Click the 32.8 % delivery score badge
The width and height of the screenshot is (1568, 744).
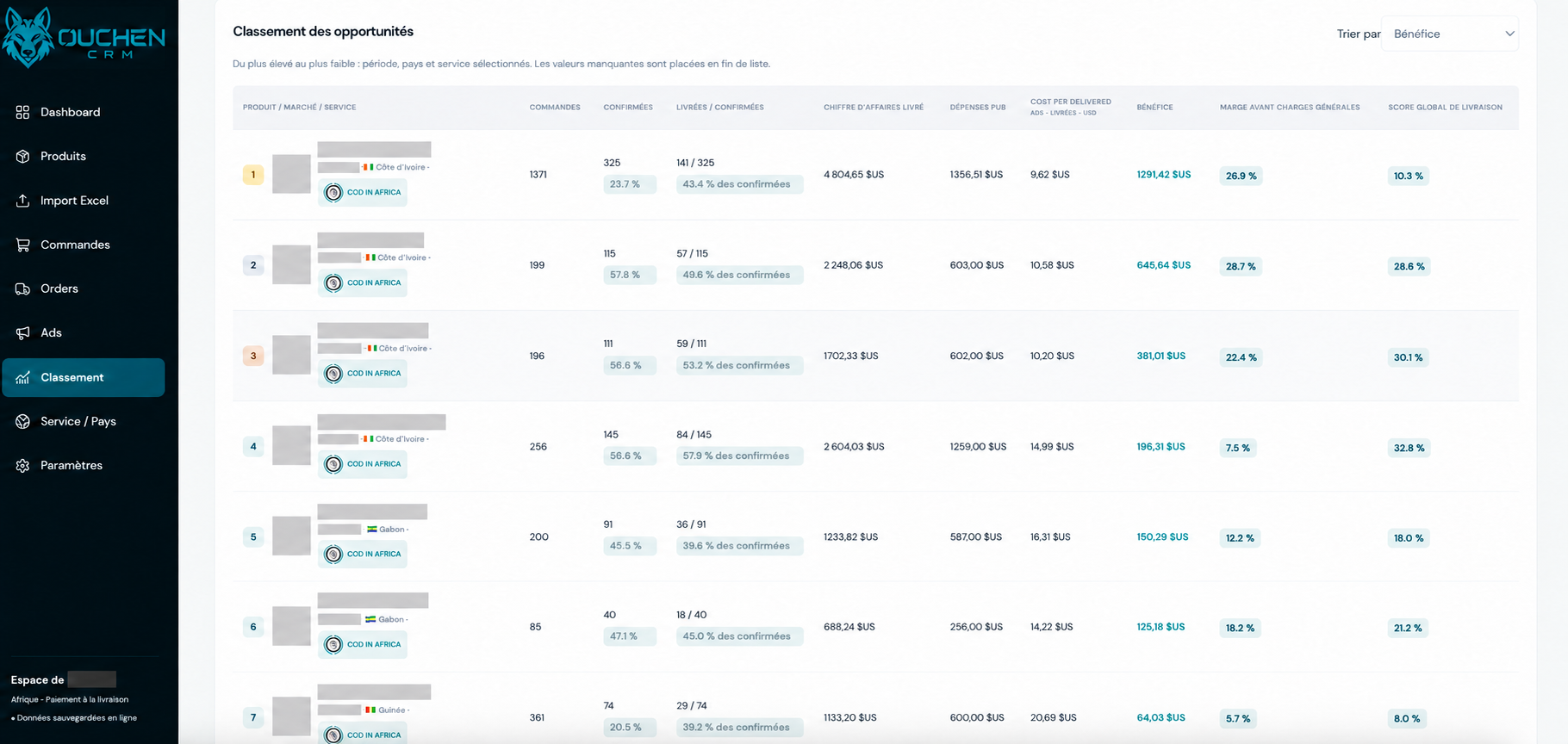[1409, 448]
